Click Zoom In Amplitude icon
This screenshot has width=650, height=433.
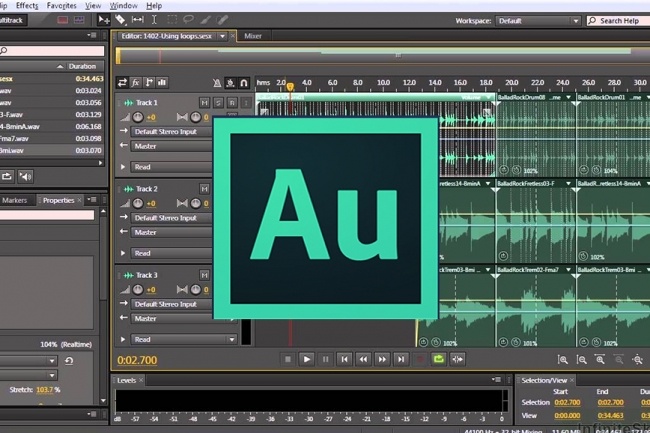pos(563,360)
